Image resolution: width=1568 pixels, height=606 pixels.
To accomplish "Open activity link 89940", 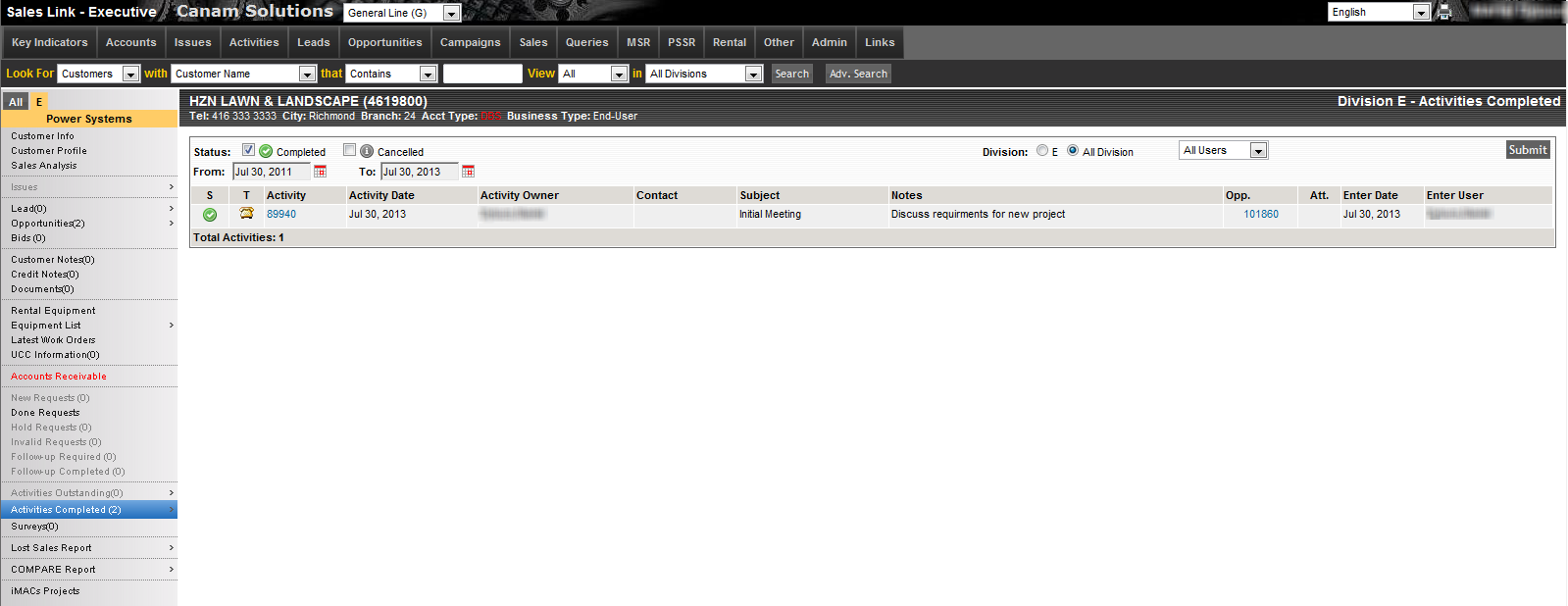I will 281,214.
